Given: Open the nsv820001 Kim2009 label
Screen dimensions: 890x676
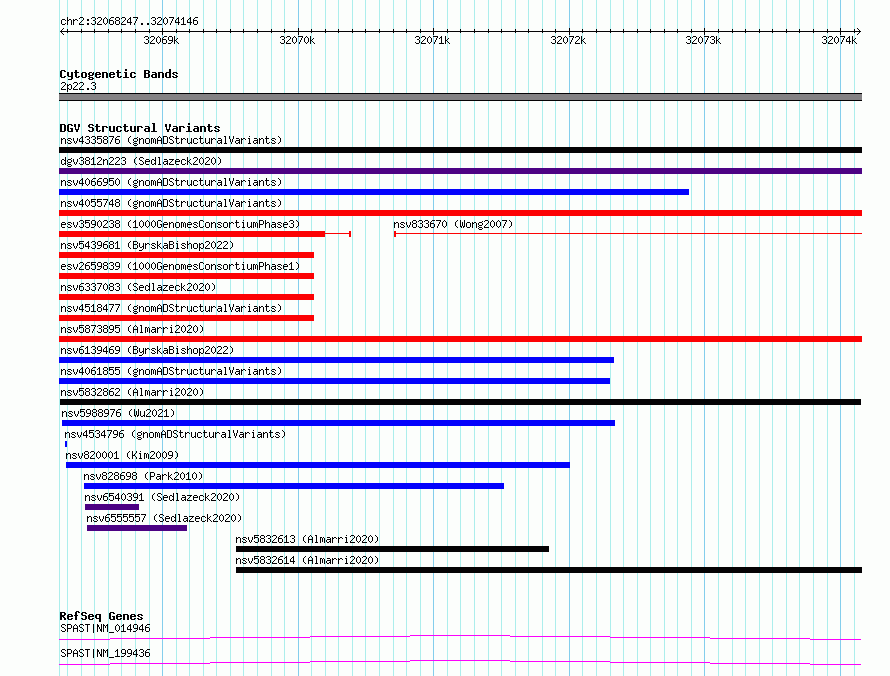Looking at the screenshot, I should [122, 455].
